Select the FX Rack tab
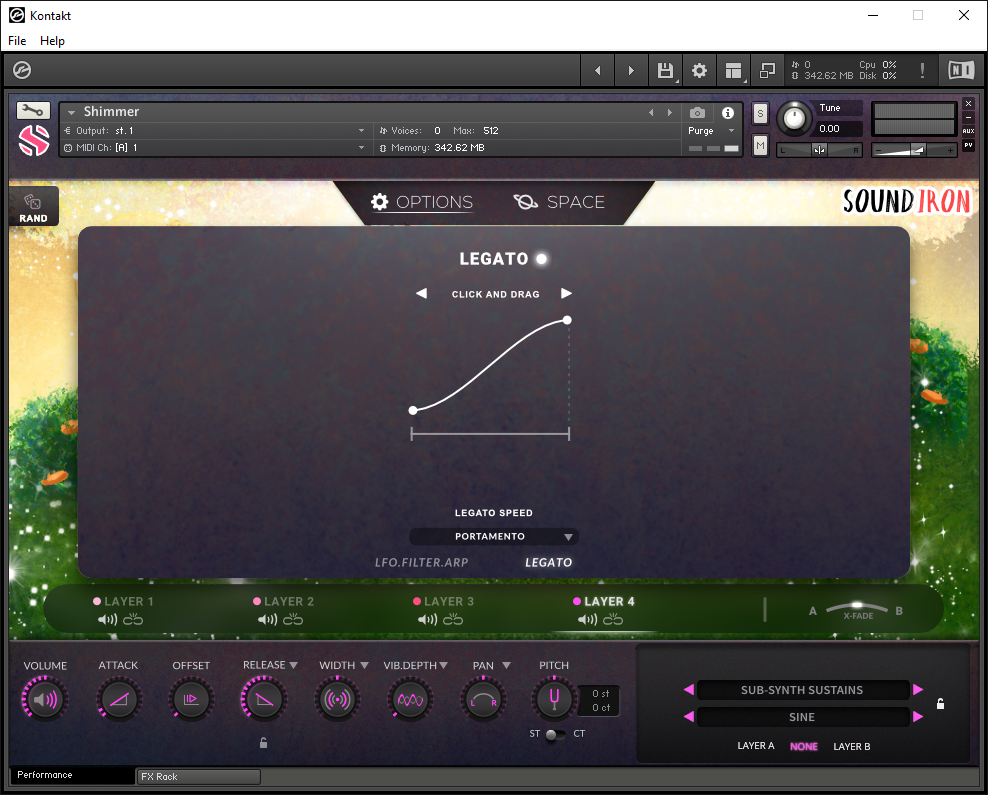988x795 pixels. click(x=198, y=777)
